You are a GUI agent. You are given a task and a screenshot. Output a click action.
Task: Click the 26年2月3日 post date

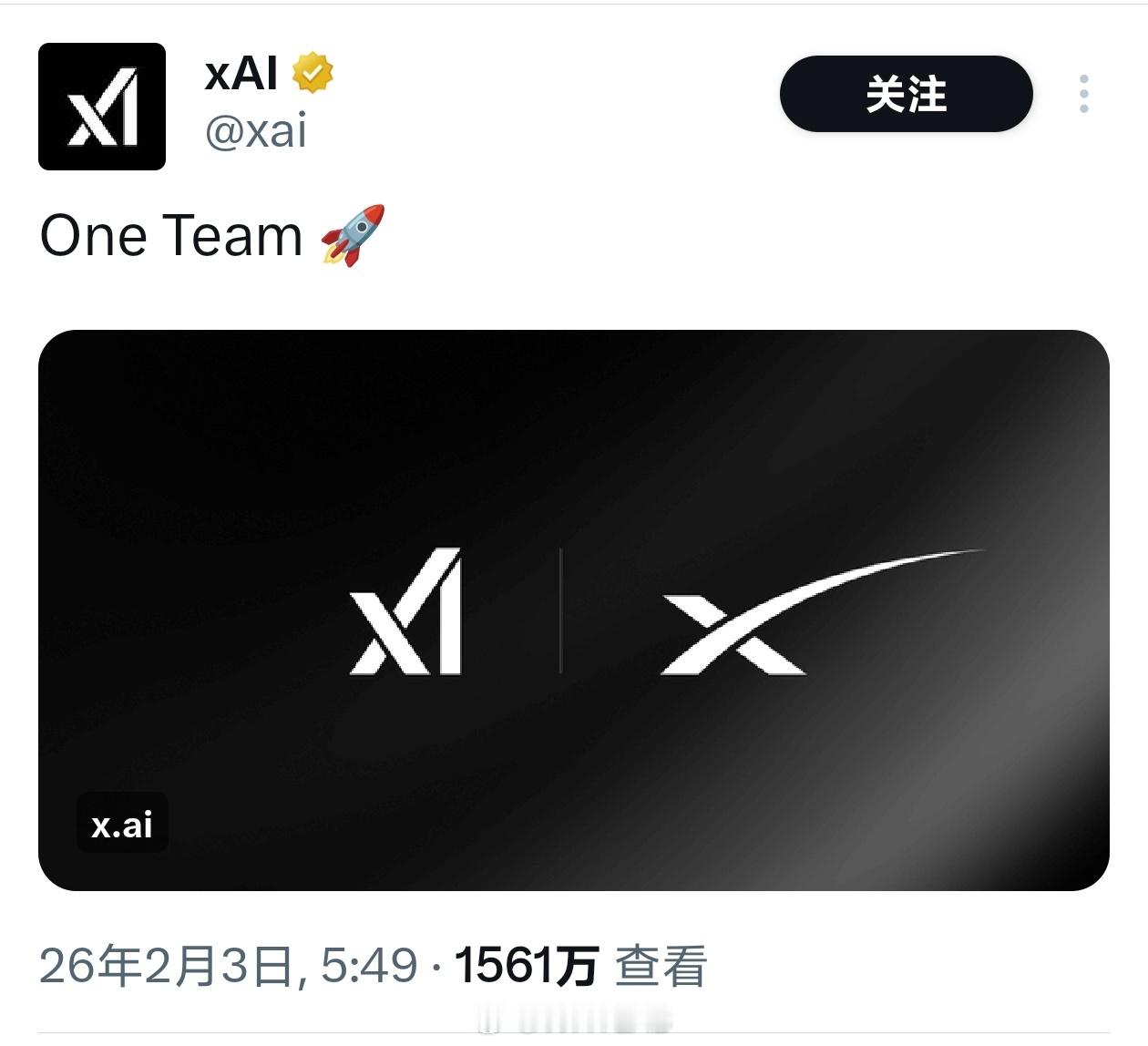pyautogui.click(x=167, y=965)
